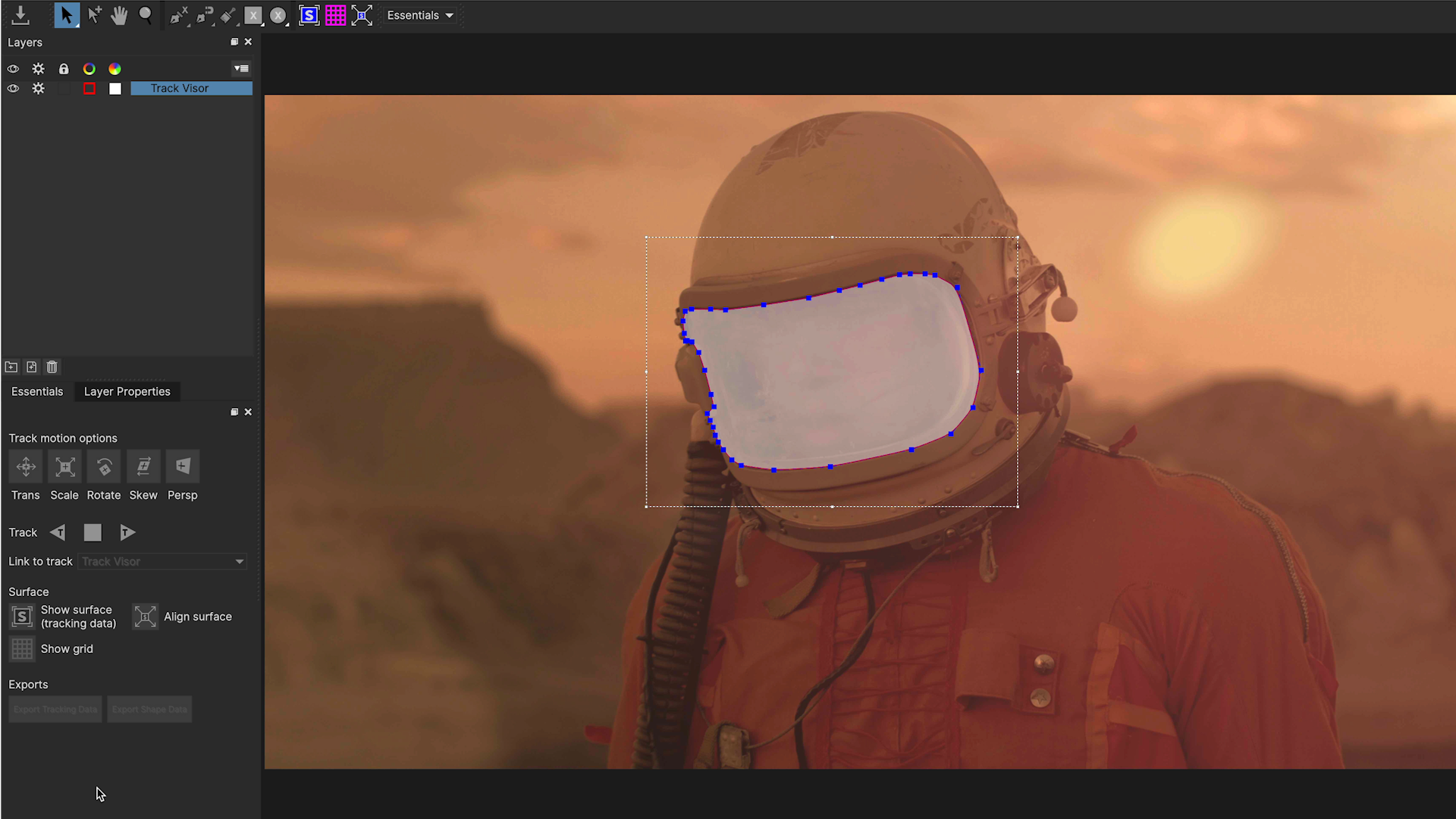This screenshot has height=819, width=1456.
Task: Click the Export Tracking Data button
Action: [x=55, y=709]
